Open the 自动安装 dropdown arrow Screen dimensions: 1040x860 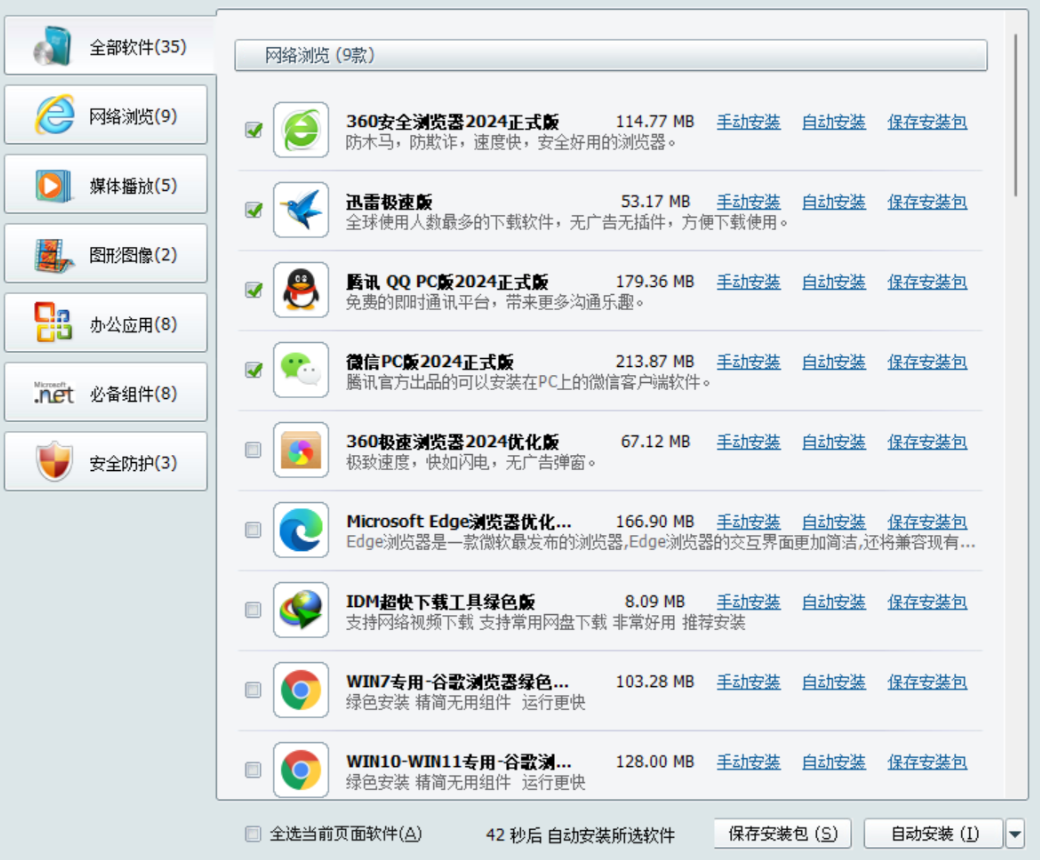(x=1013, y=834)
